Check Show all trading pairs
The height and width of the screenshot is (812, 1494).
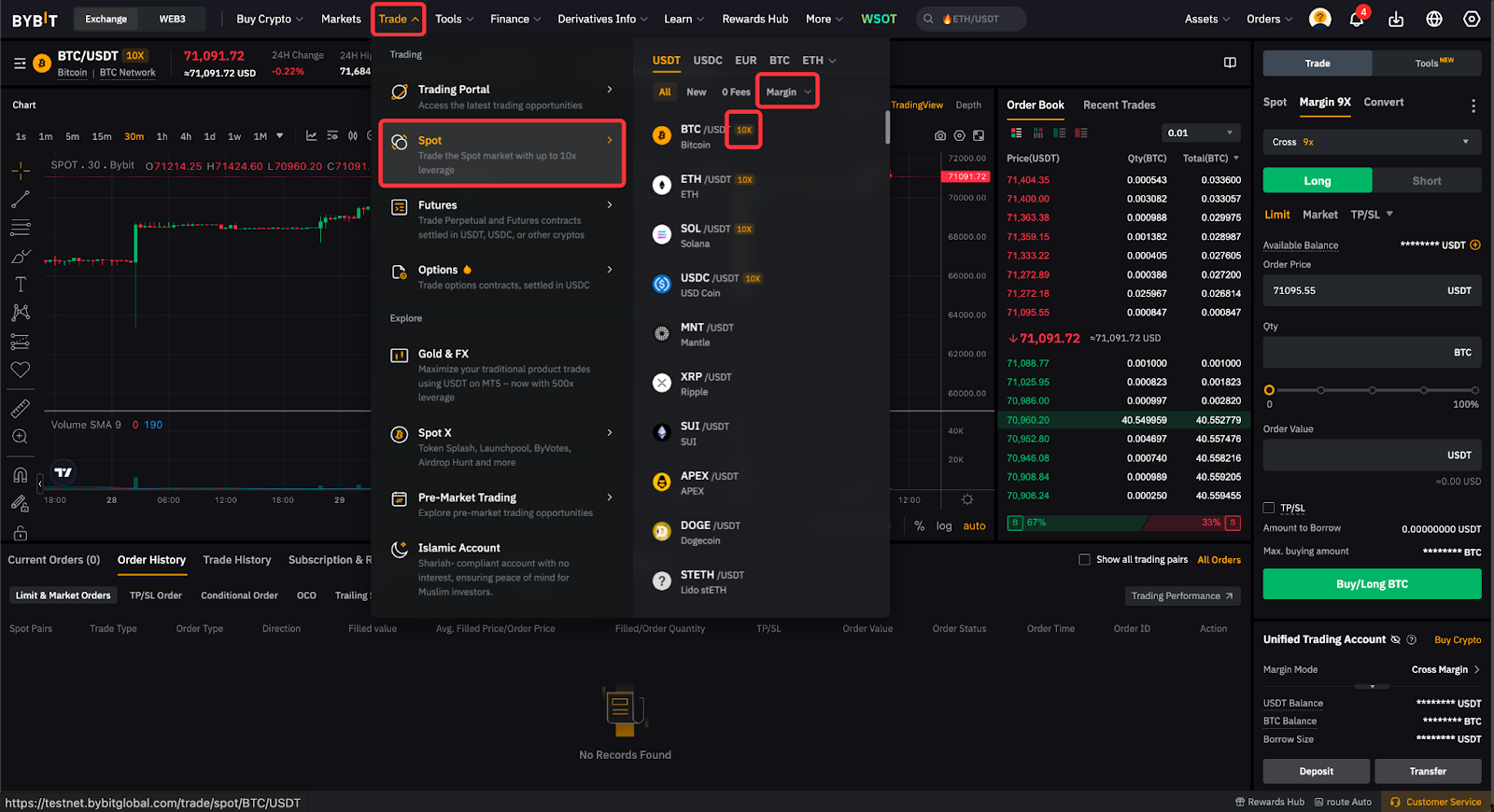point(1084,560)
